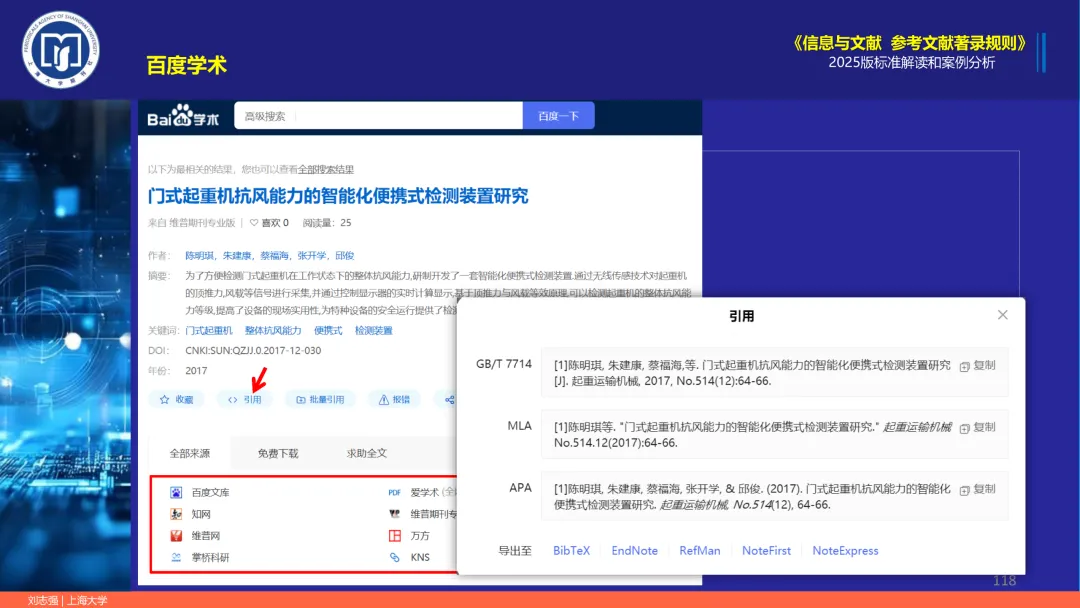Click author link 陈明琪

coord(200,255)
